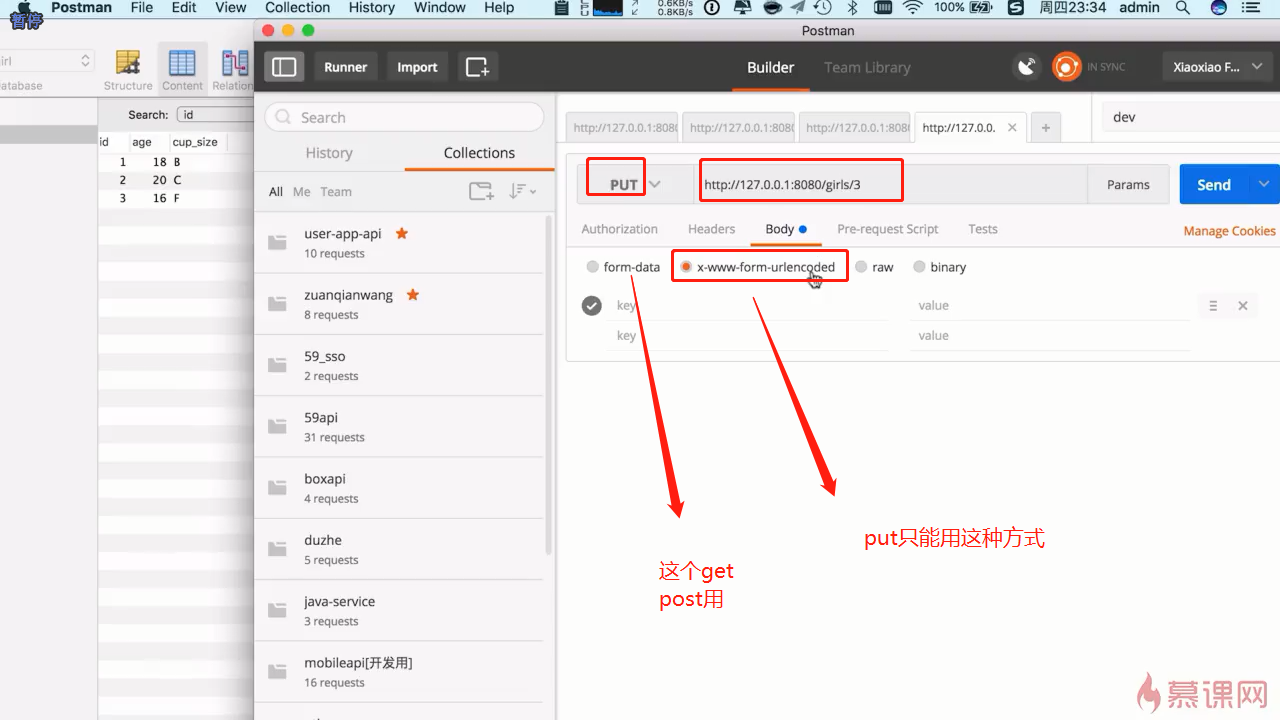Open the PUT method dropdown

pyautogui.click(x=636, y=184)
